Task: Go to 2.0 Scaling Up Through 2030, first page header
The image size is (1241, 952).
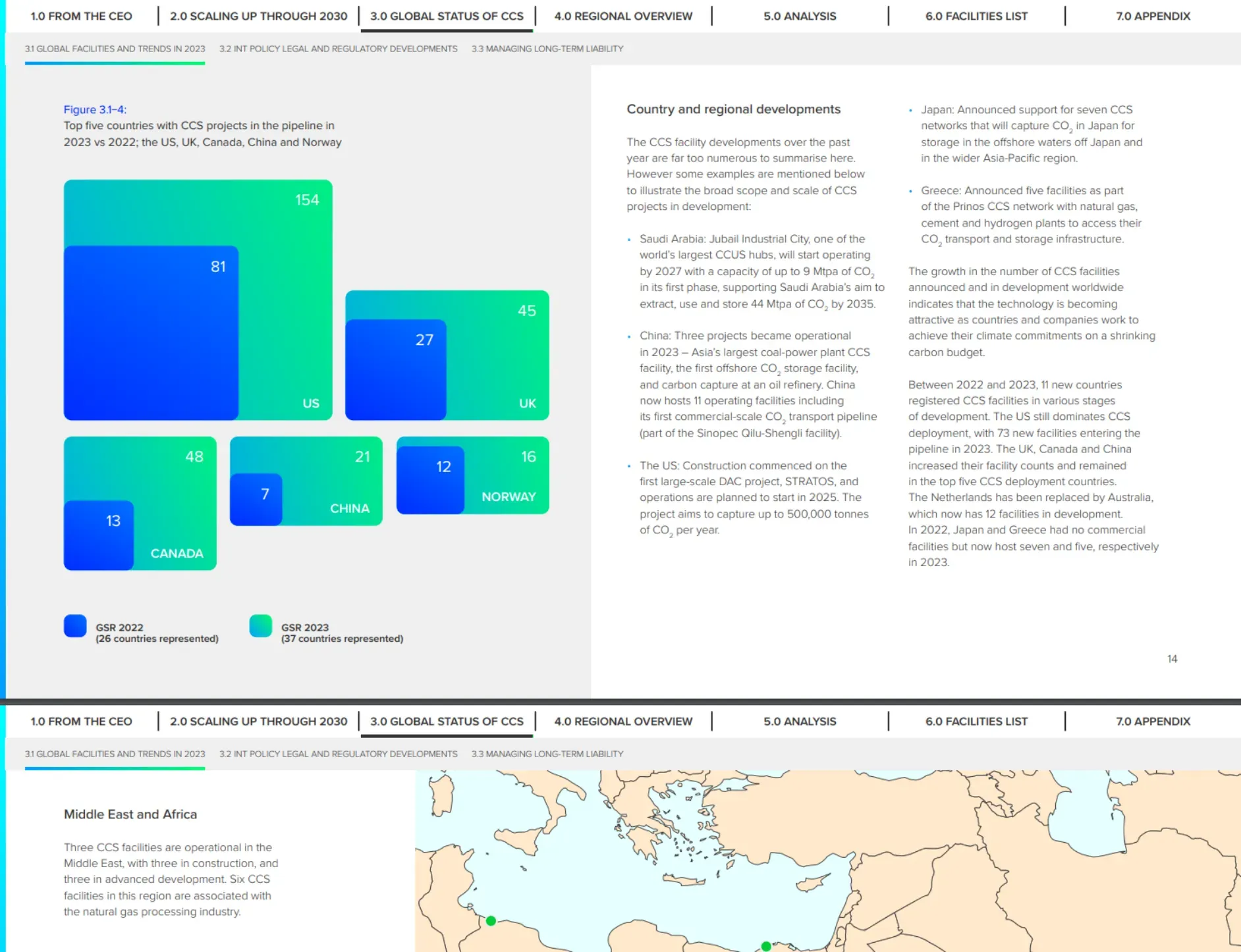Action: (x=258, y=16)
